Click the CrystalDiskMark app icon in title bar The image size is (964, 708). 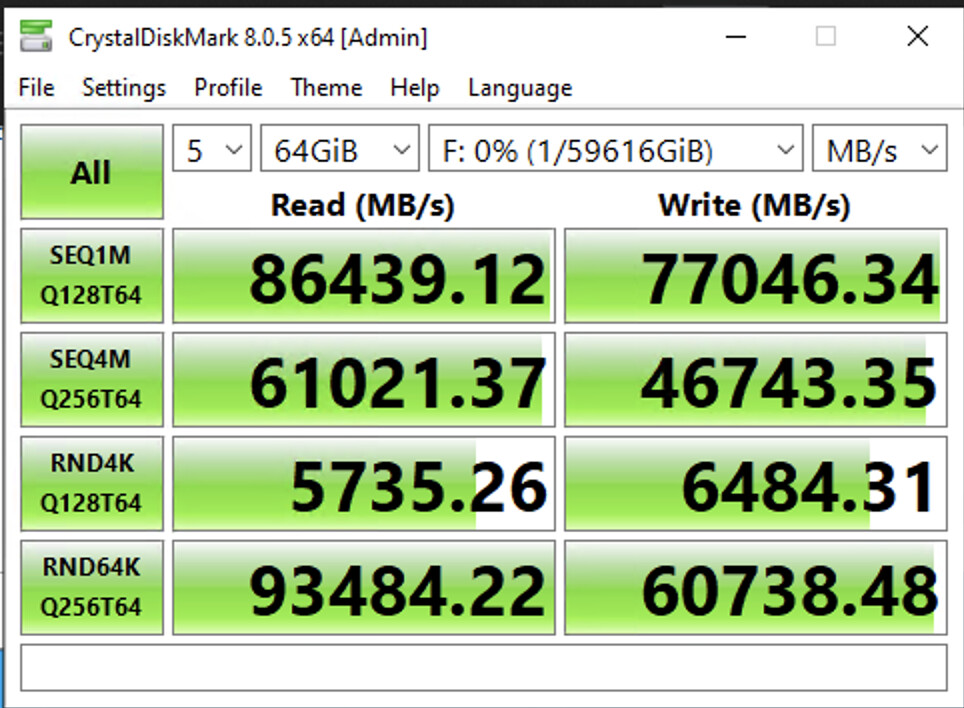(37, 37)
